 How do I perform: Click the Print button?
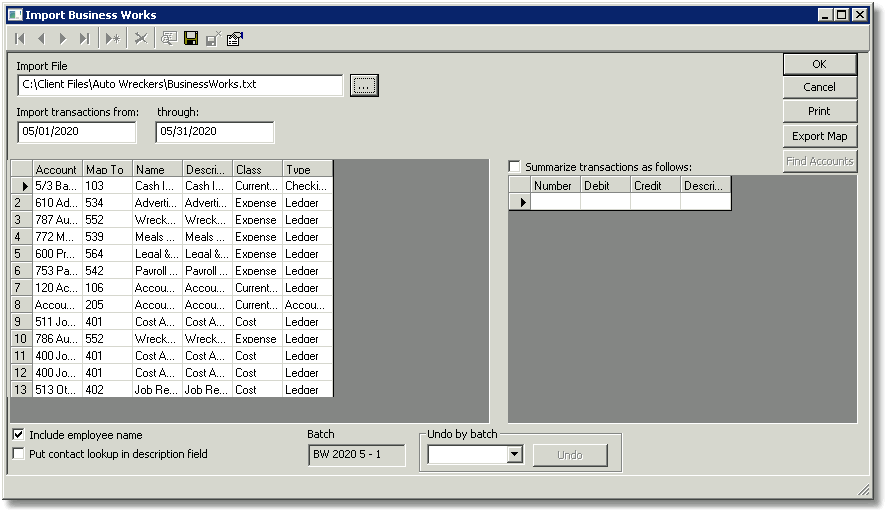pos(819,112)
